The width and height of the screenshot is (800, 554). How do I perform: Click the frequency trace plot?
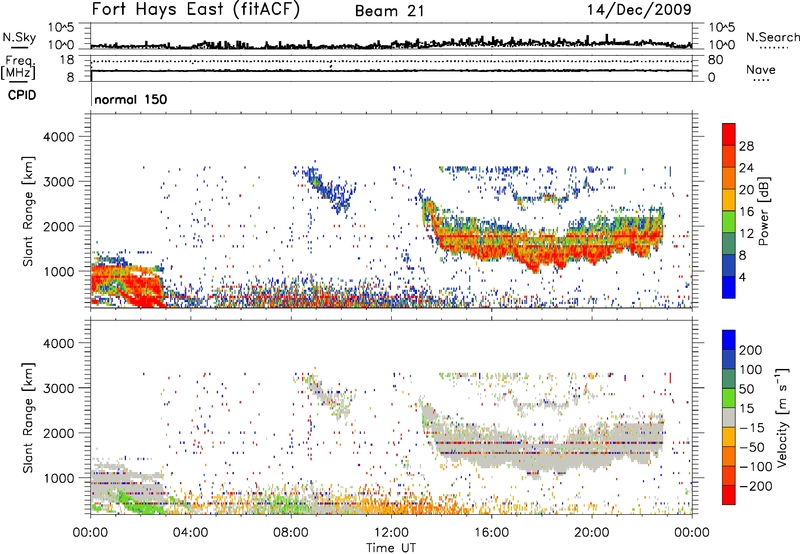(x=391, y=68)
